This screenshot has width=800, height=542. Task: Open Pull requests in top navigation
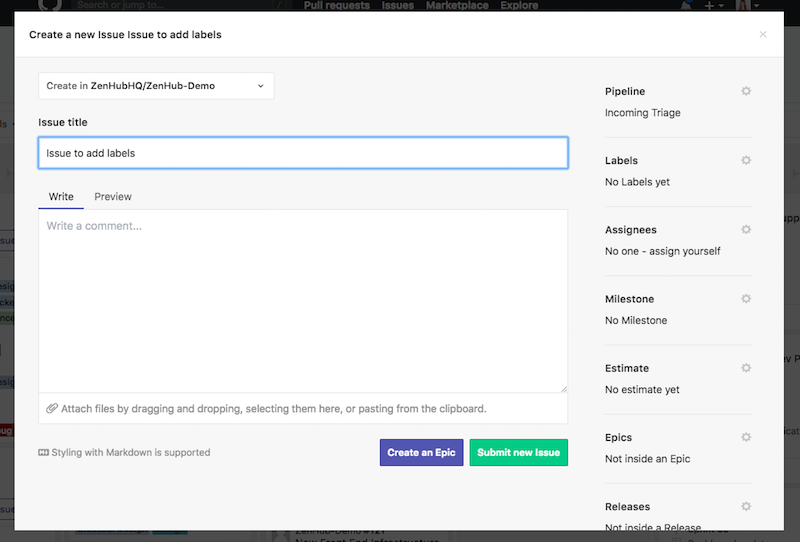tap(337, 5)
